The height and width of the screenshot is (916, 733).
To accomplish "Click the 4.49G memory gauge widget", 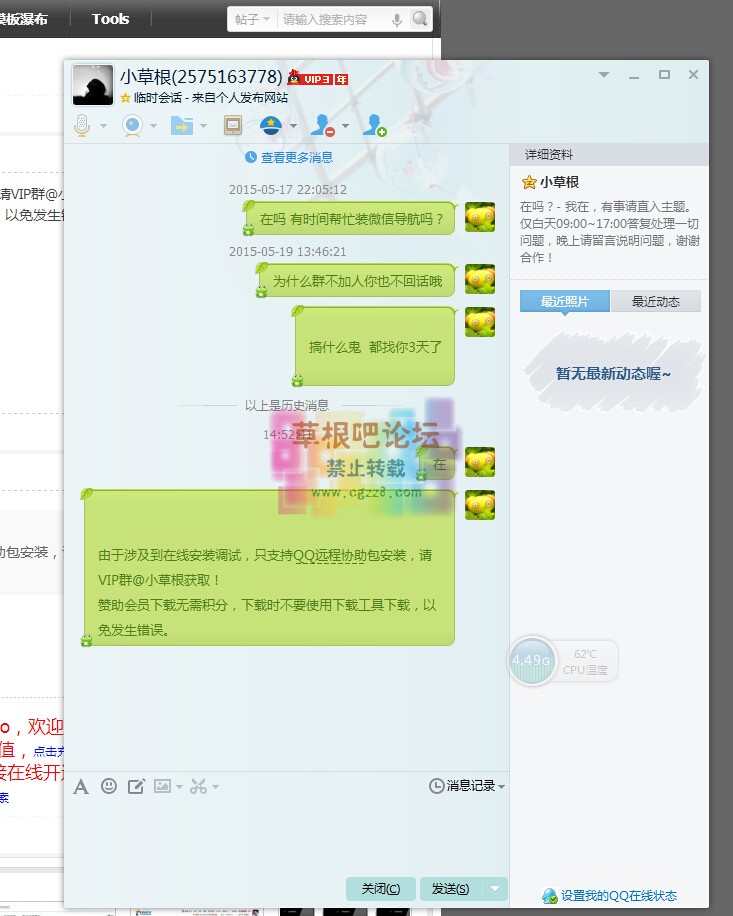I will point(531,661).
